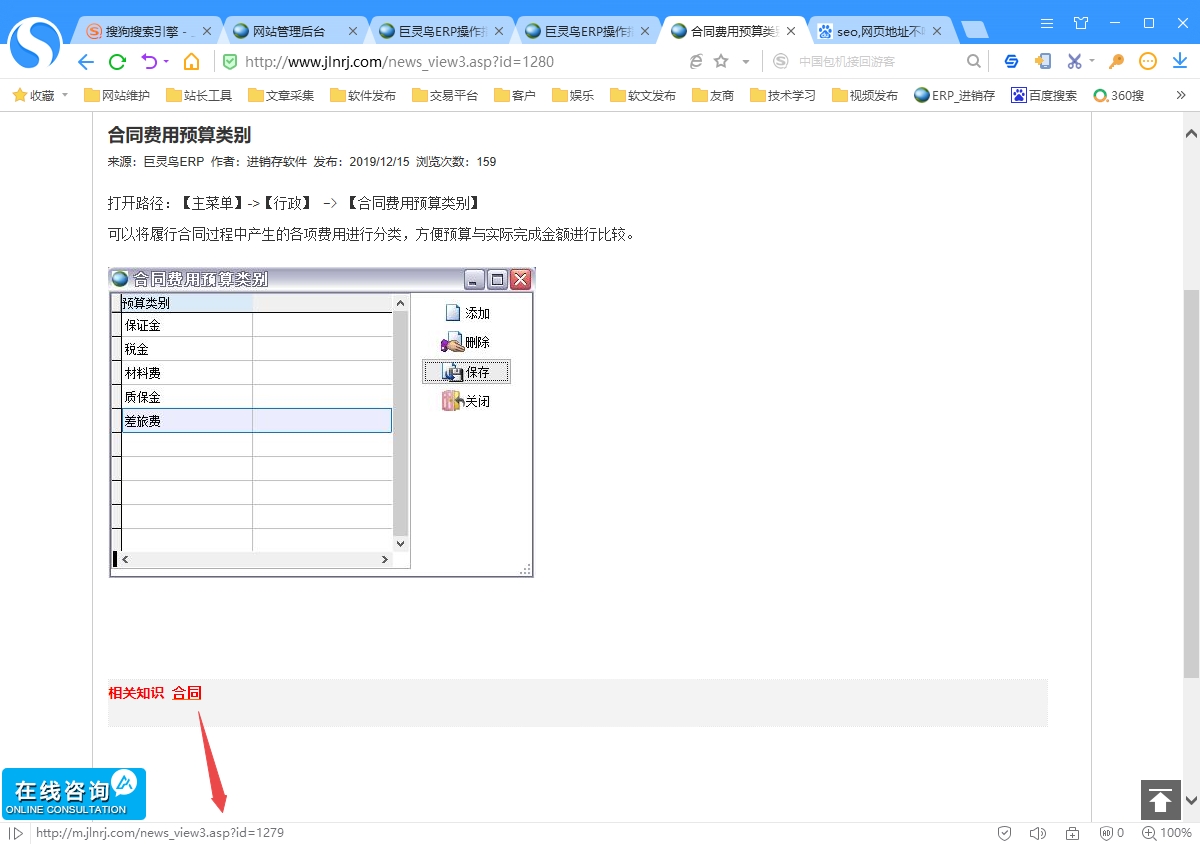The height and width of the screenshot is (844, 1200).
Task: Click the URL address bar
Action: click(450, 62)
